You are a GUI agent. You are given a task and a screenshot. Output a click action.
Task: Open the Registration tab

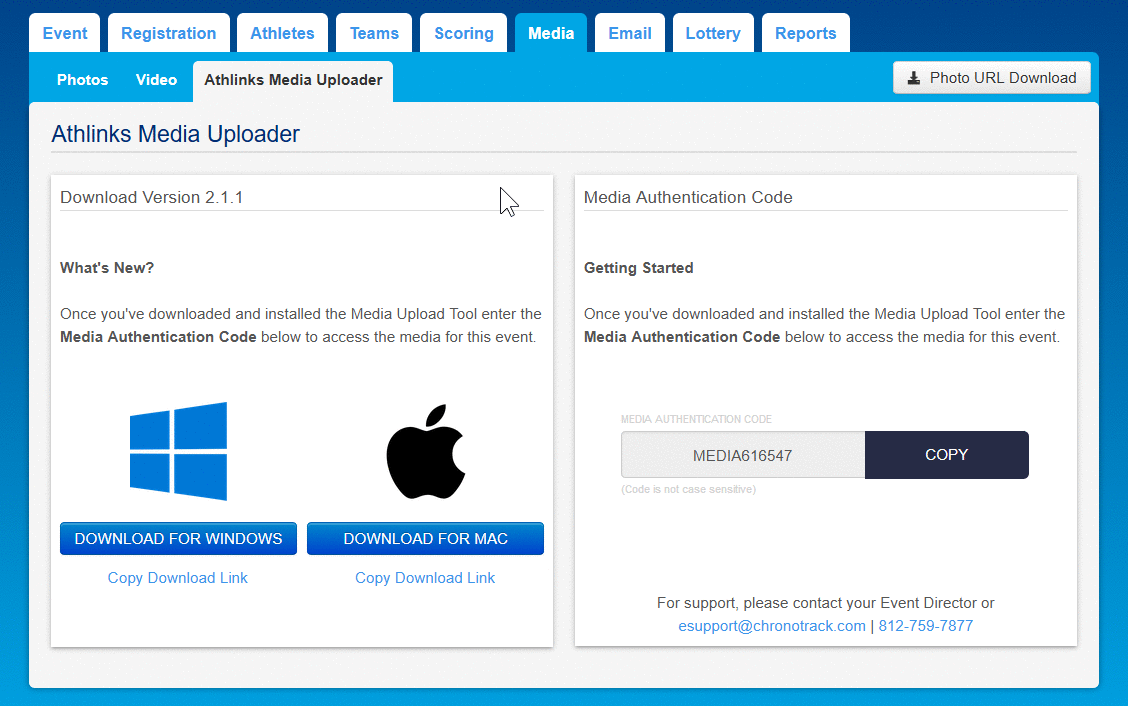(x=168, y=33)
